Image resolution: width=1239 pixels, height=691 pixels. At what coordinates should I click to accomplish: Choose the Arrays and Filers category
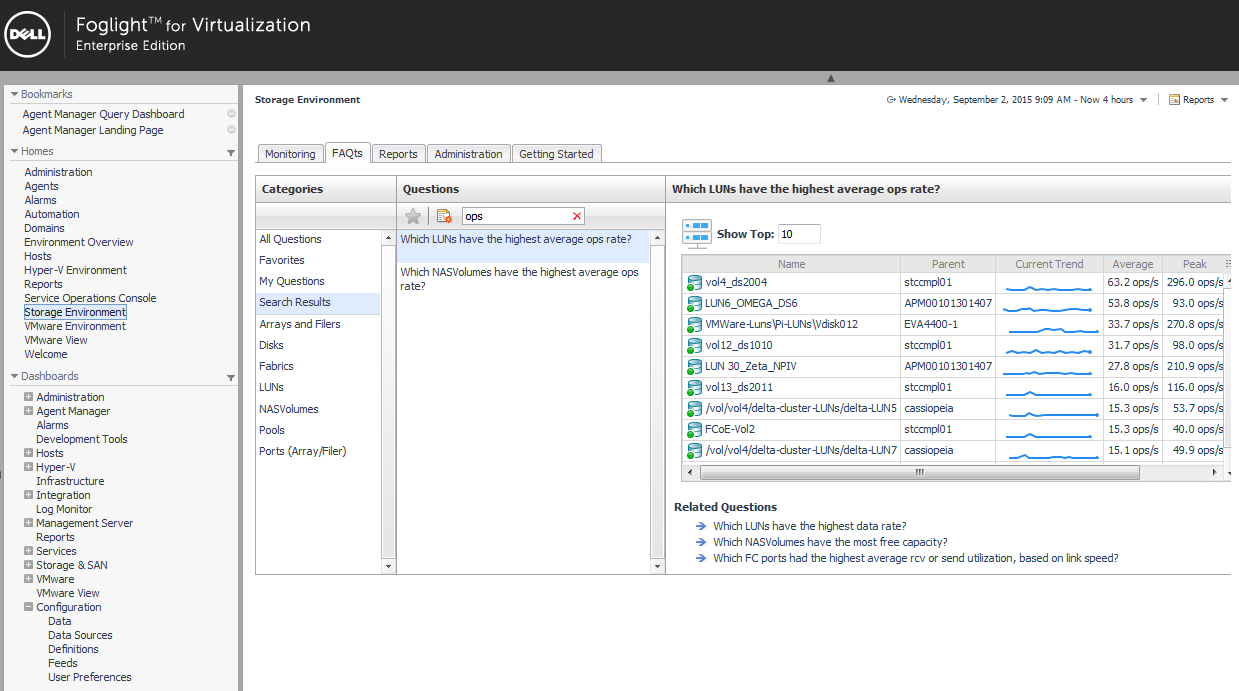click(300, 324)
